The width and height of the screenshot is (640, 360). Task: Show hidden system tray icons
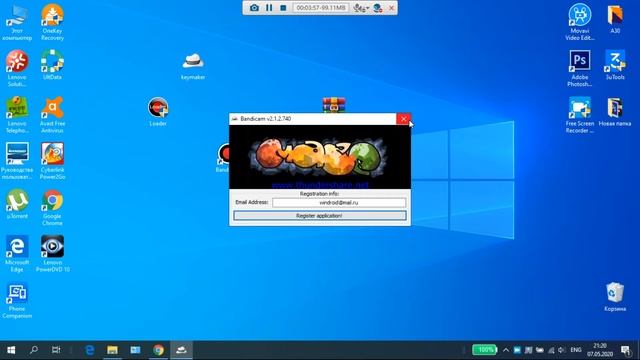tap(506, 350)
